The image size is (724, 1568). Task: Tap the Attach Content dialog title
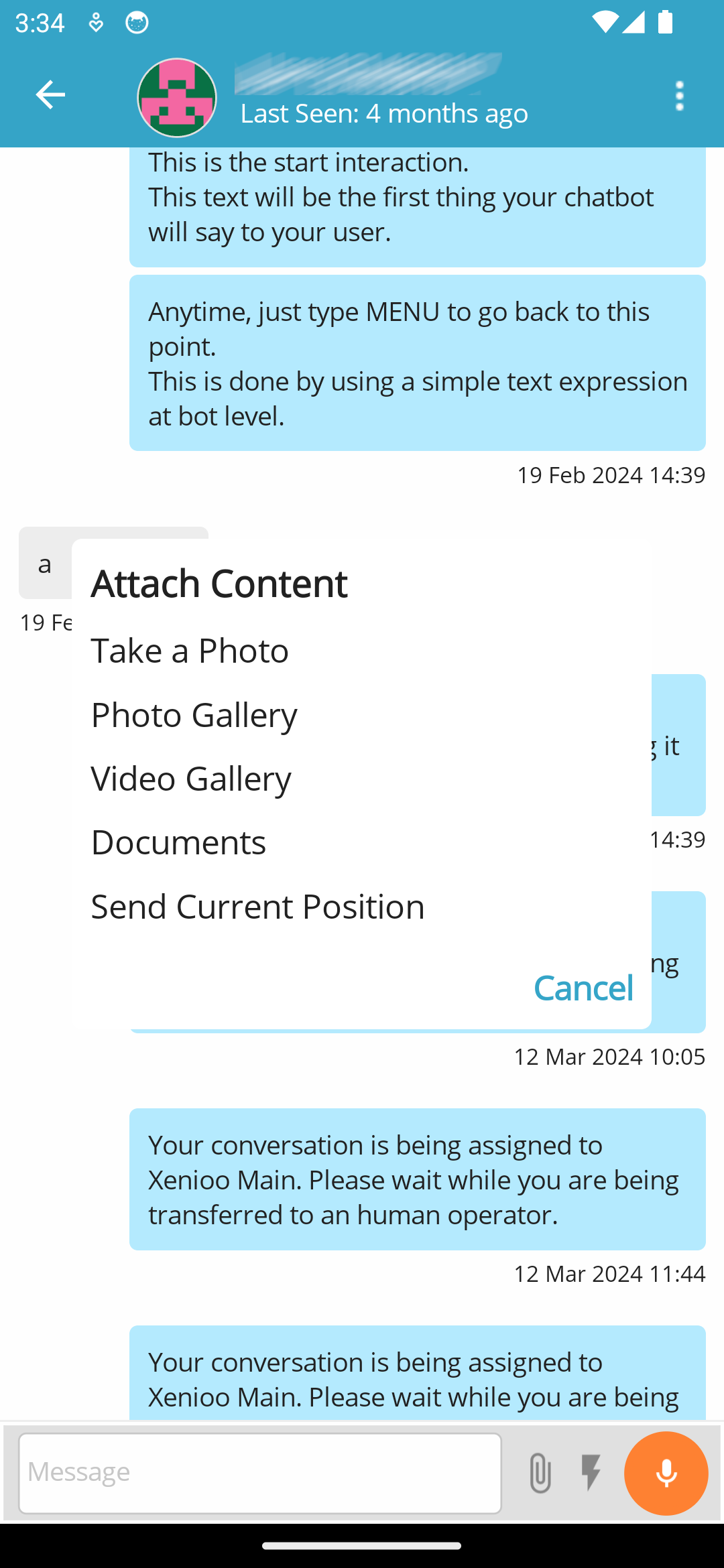point(219,583)
